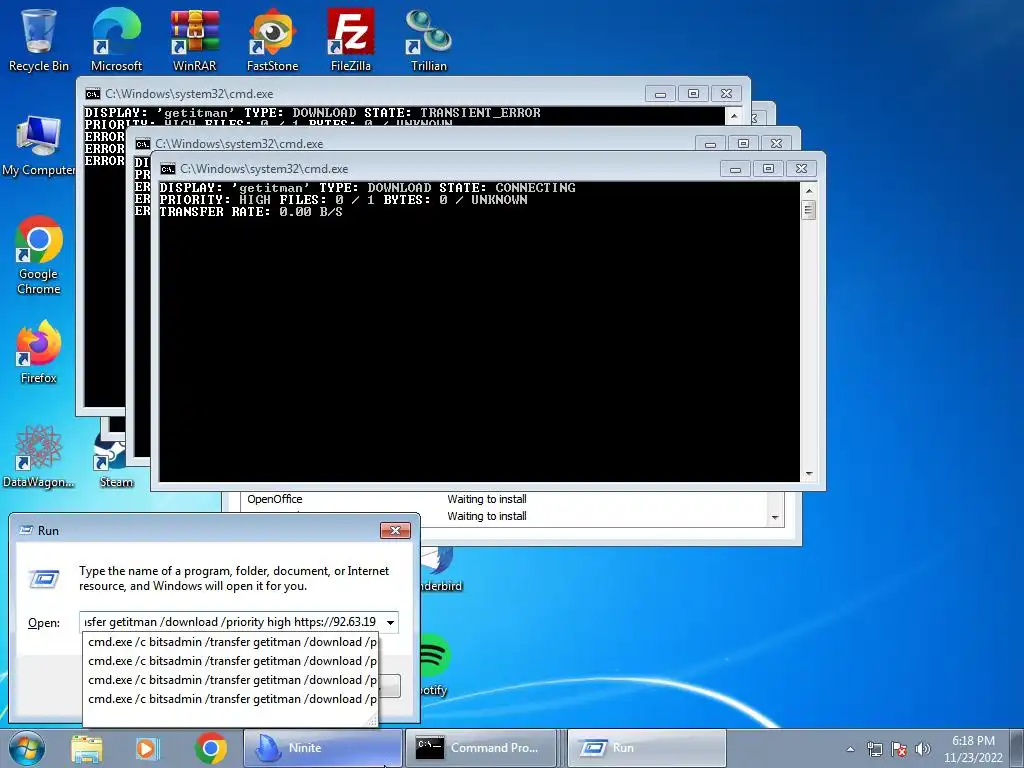Minimize the front CONNECTING cmd window
Image resolution: width=1024 pixels, height=768 pixels.
coord(735,169)
